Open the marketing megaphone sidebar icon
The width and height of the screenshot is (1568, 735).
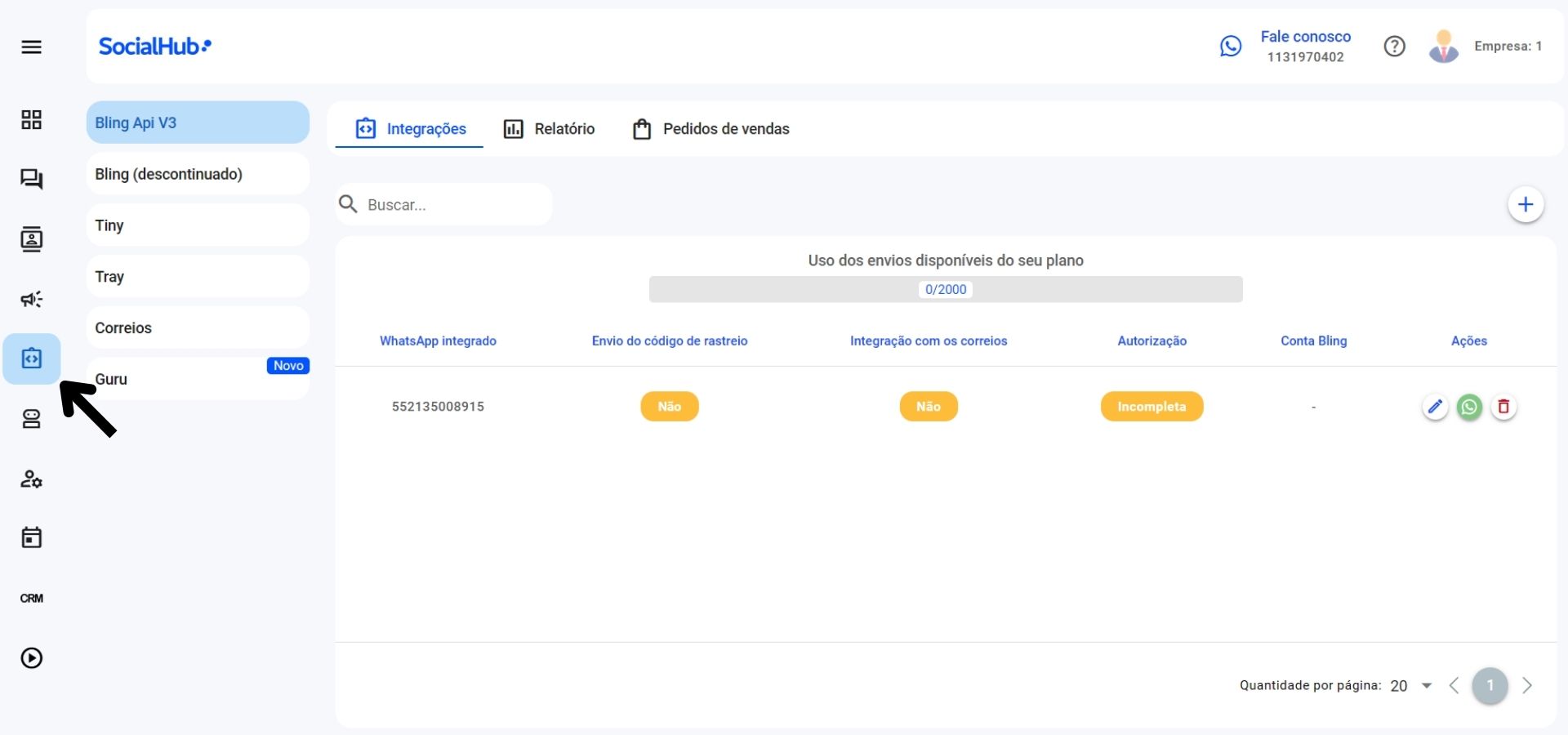pyautogui.click(x=32, y=300)
